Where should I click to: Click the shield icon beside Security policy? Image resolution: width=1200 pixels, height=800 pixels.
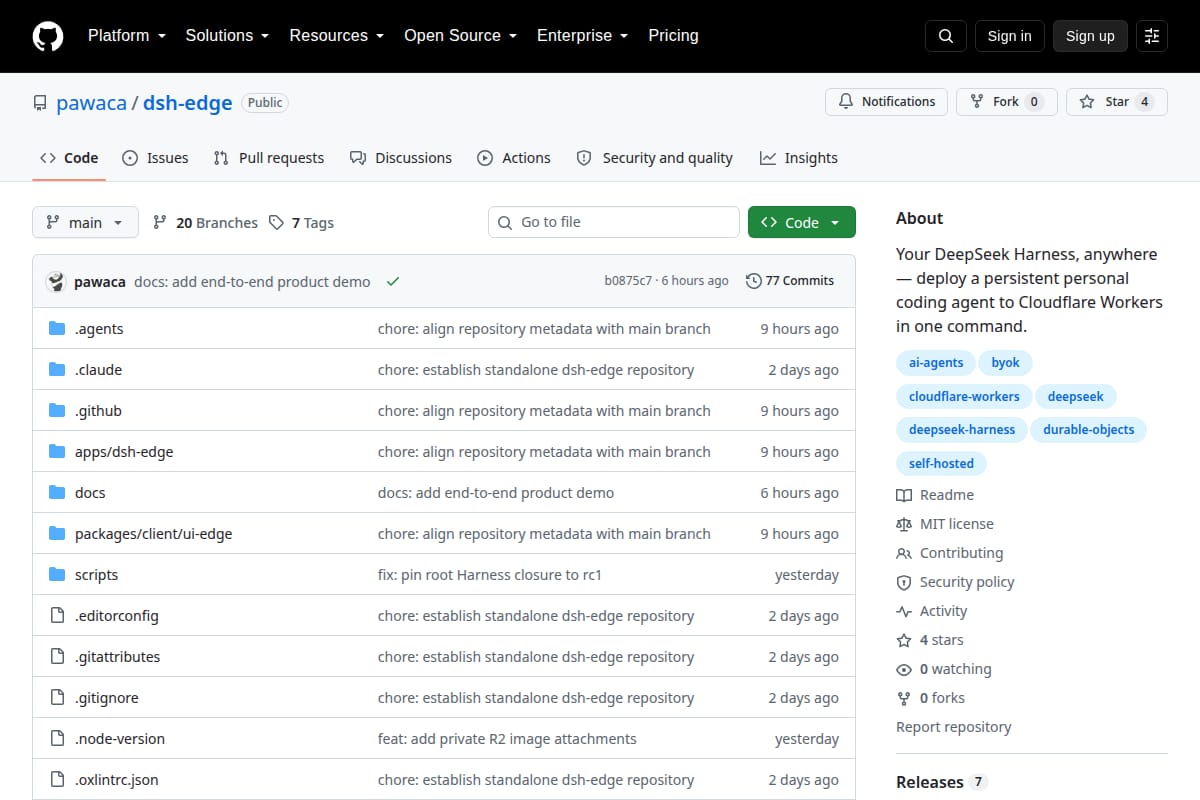click(904, 582)
